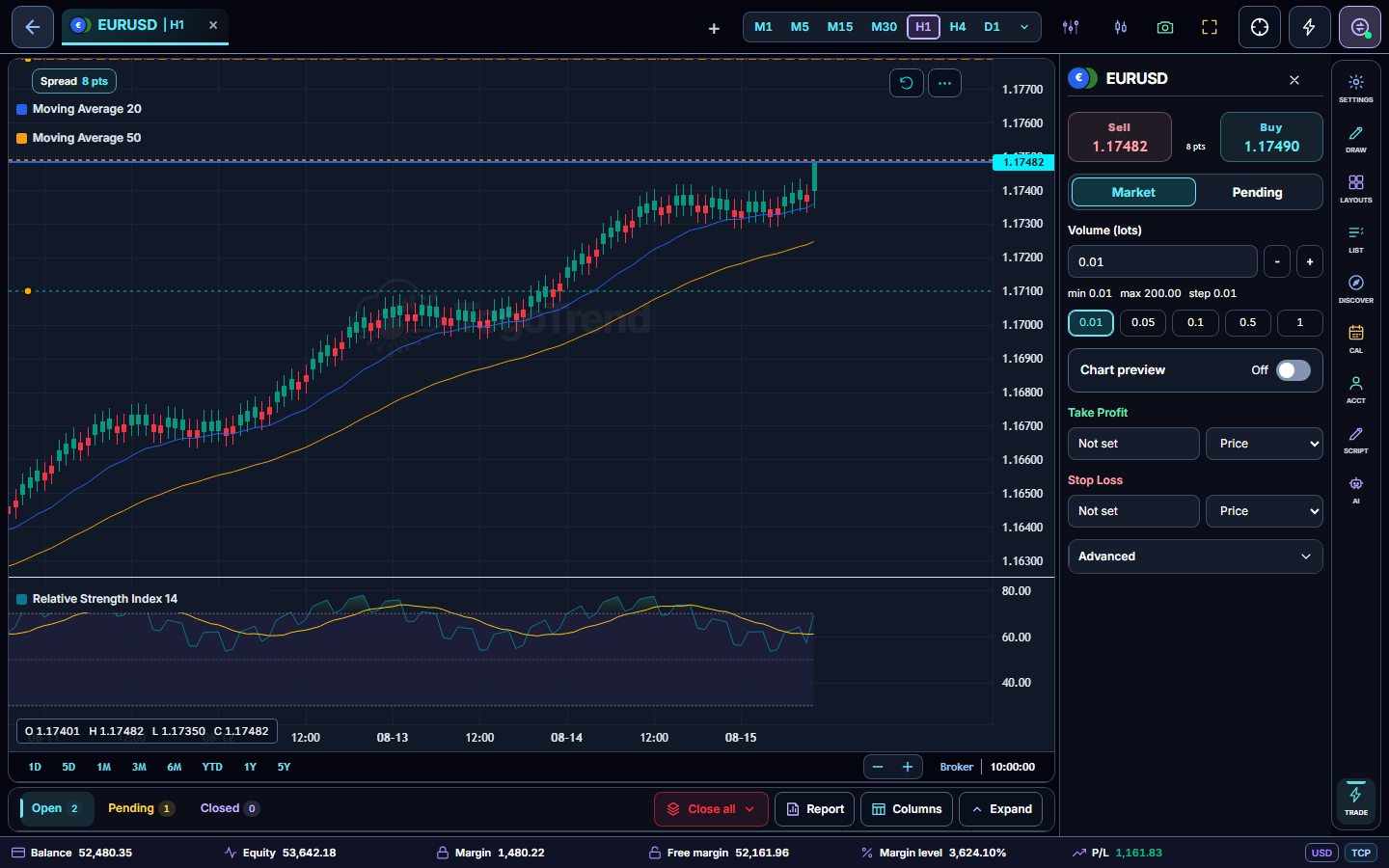Choose 0.05 lot volume preset

coord(1143,322)
